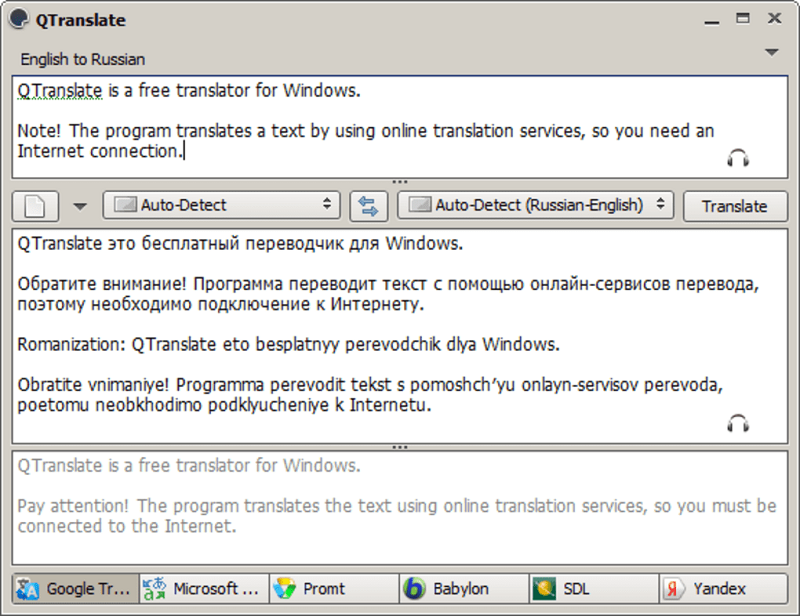The width and height of the screenshot is (800, 616).
Task: Switch to the SDL translation service
Action: tap(593, 588)
